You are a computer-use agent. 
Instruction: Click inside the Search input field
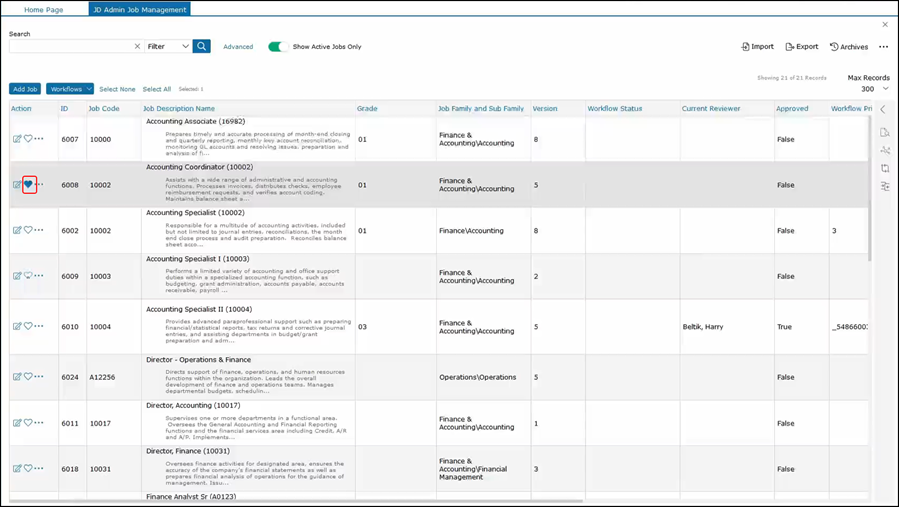[x=70, y=46]
